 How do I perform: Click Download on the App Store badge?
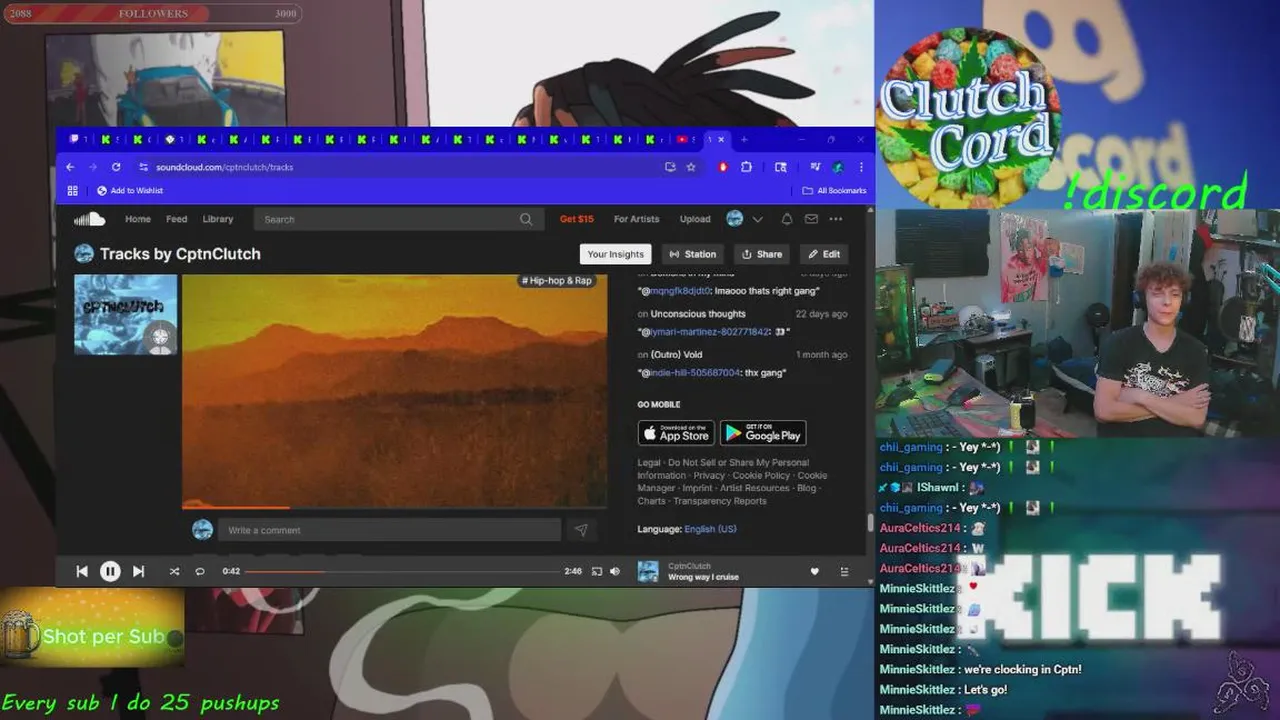[x=676, y=433]
